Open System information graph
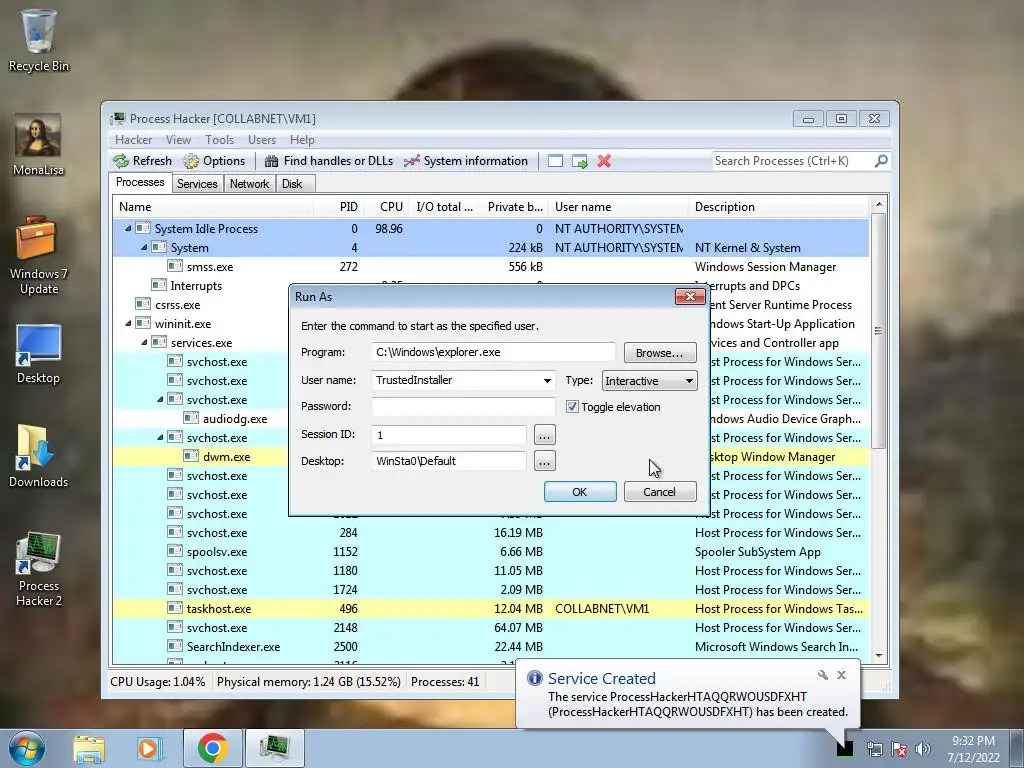1024x768 pixels. click(466, 161)
